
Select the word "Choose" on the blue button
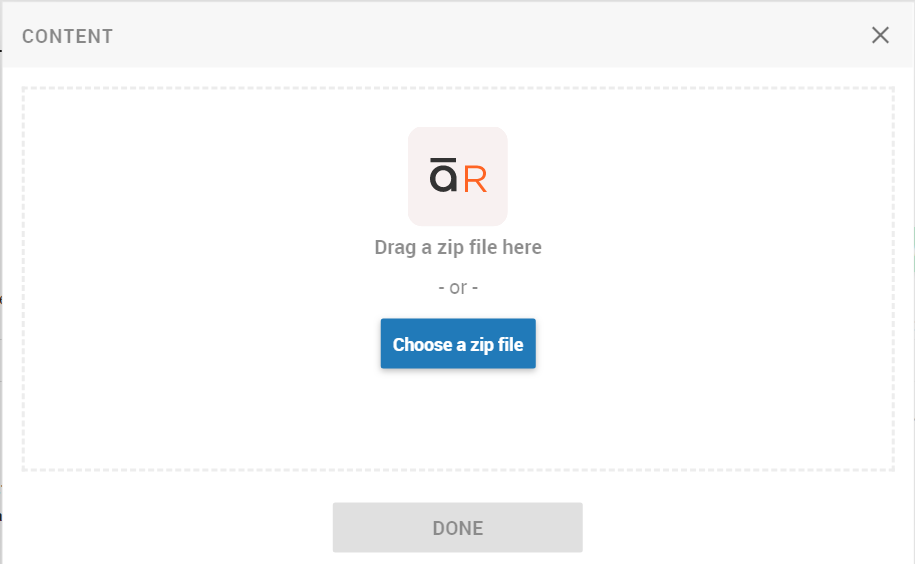click(422, 344)
